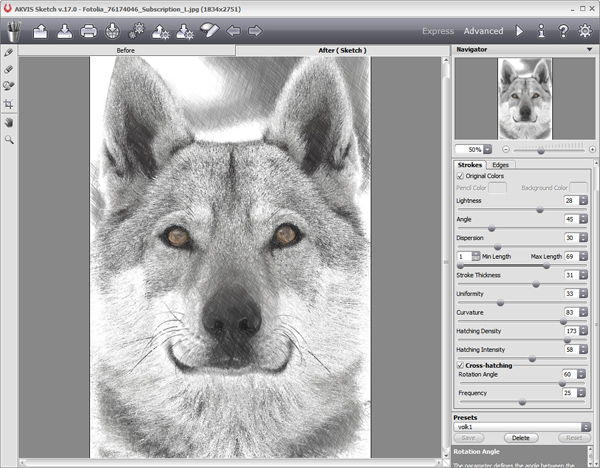Select the Crop tool
This screenshot has height=468, width=600.
click(9, 104)
